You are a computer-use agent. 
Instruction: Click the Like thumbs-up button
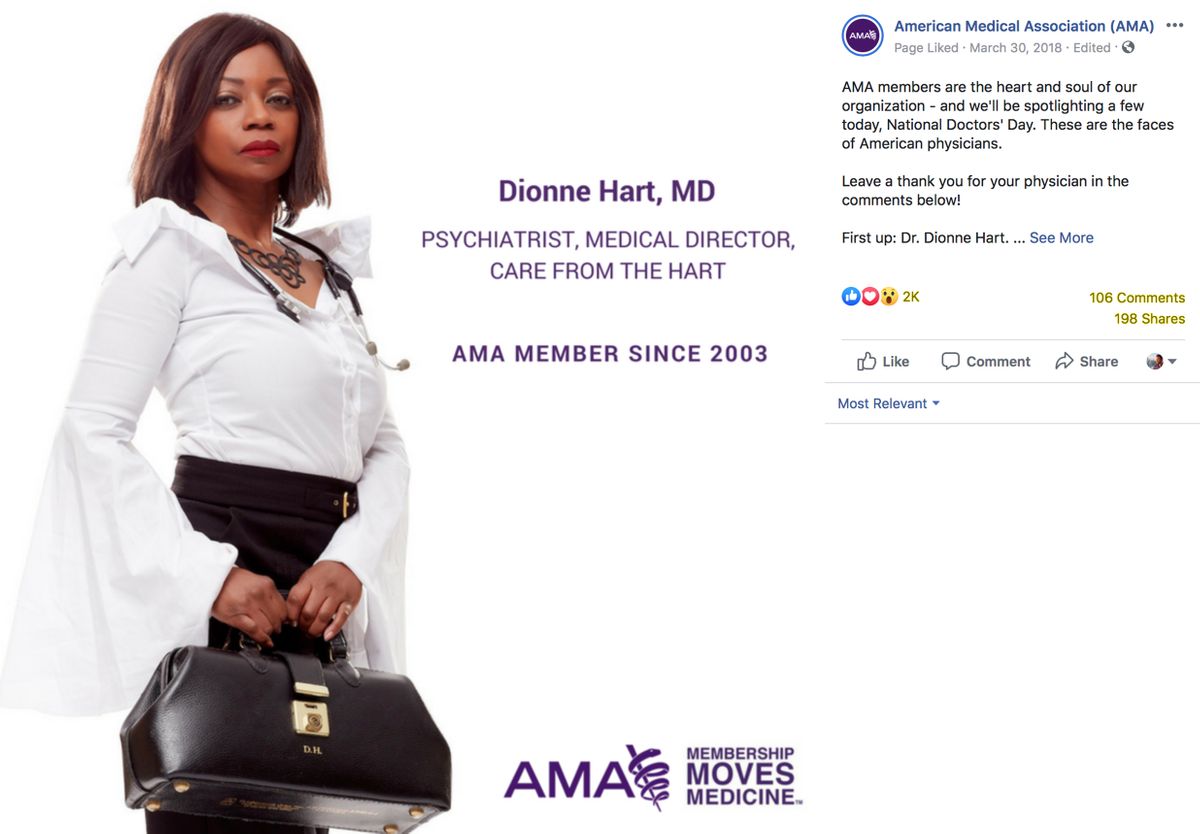pos(883,361)
